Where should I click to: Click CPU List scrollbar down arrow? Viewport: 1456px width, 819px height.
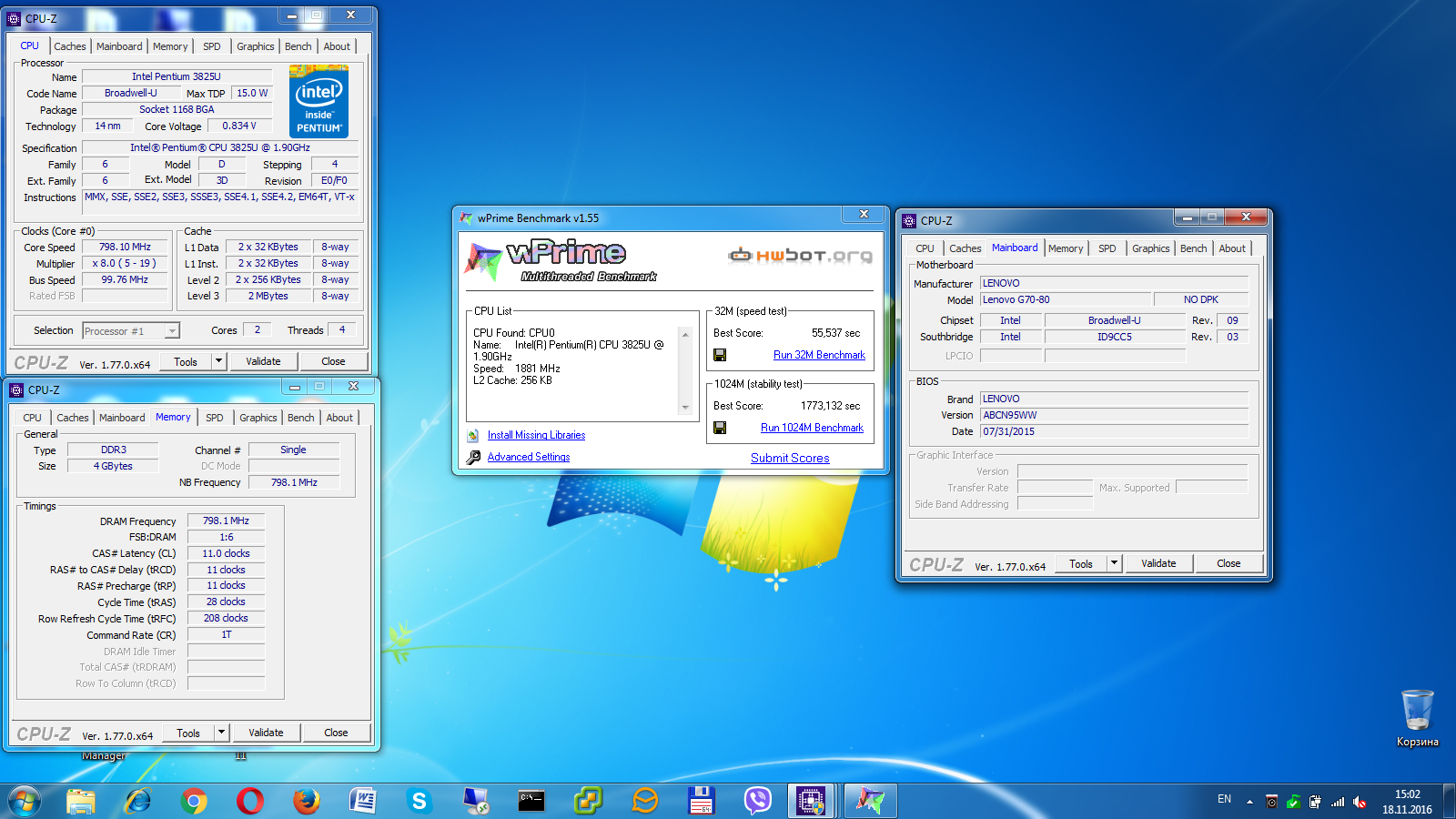pyautogui.click(x=685, y=408)
